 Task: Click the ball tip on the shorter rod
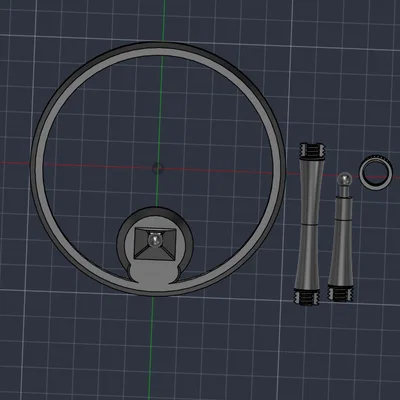coord(345,179)
